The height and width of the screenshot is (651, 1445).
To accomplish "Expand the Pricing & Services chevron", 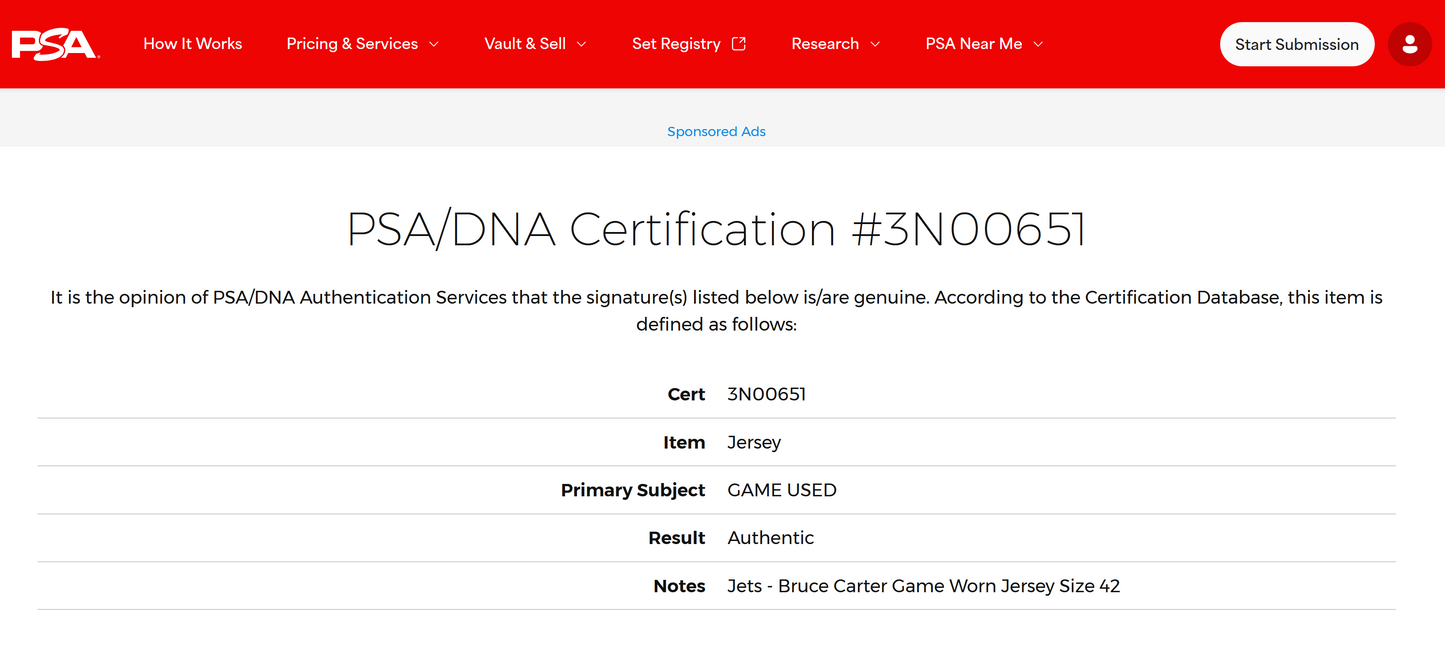I will pyautogui.click(x=434, y=44).
